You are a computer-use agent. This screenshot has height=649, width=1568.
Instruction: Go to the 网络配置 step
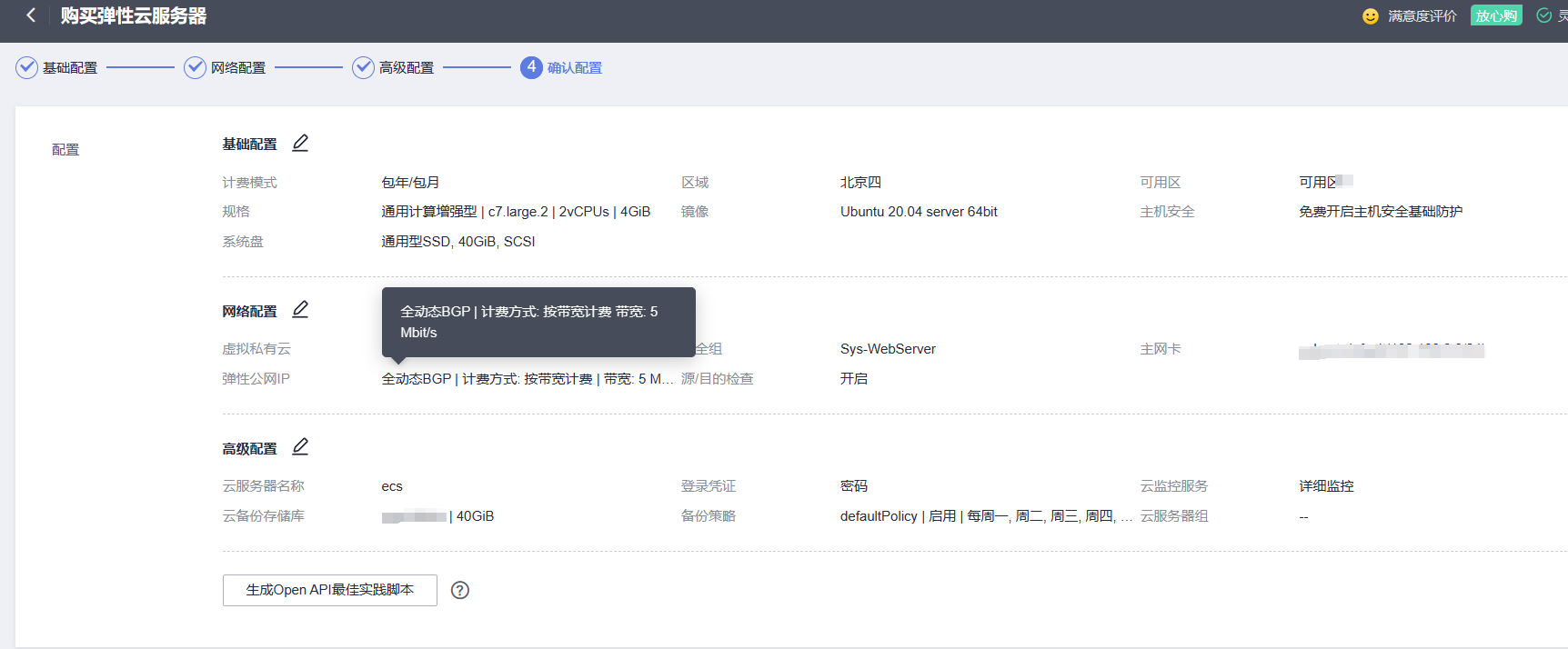[x=238, y=68]
